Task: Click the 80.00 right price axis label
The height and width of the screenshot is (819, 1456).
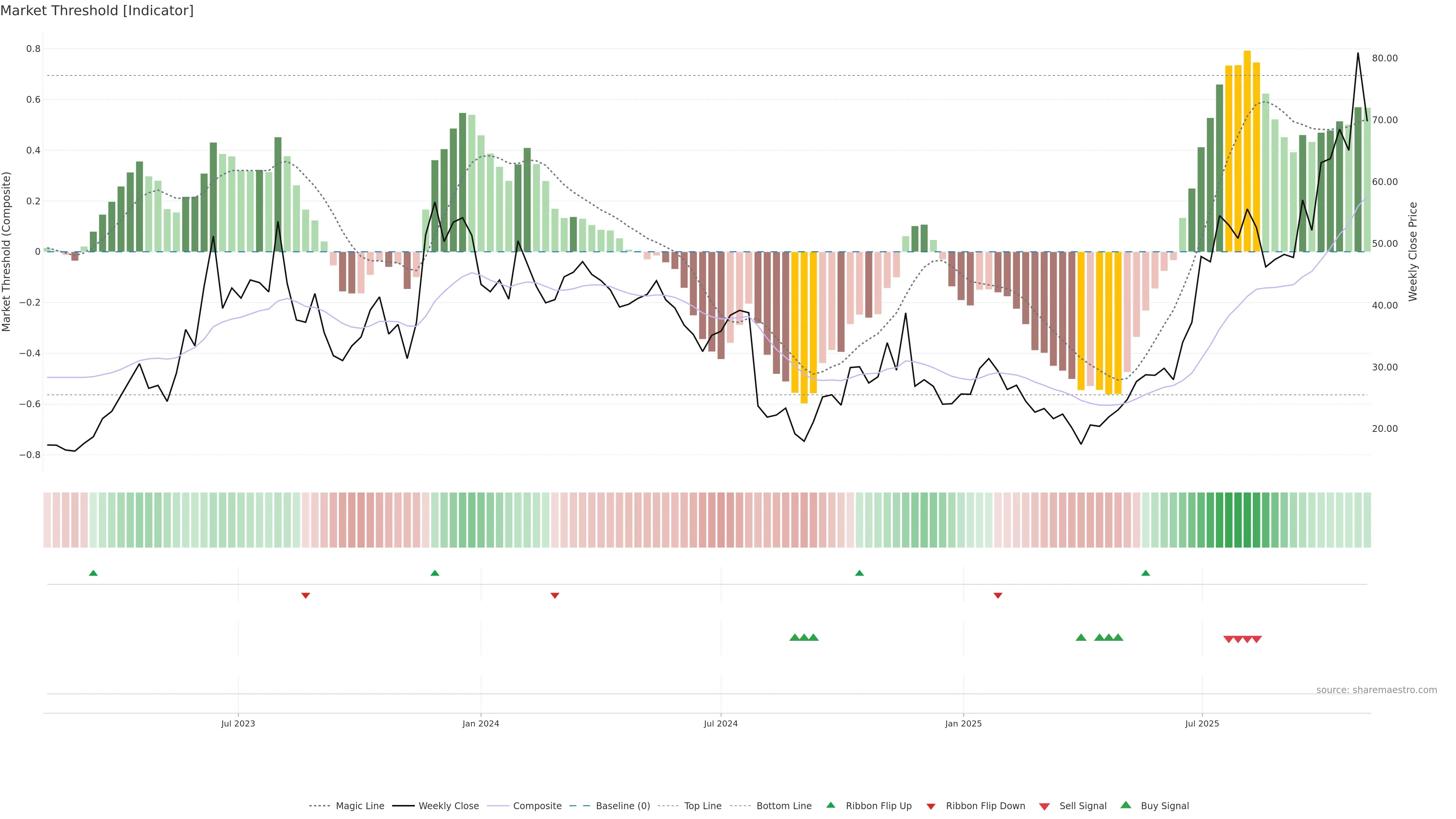Action: coord(1384,58)
